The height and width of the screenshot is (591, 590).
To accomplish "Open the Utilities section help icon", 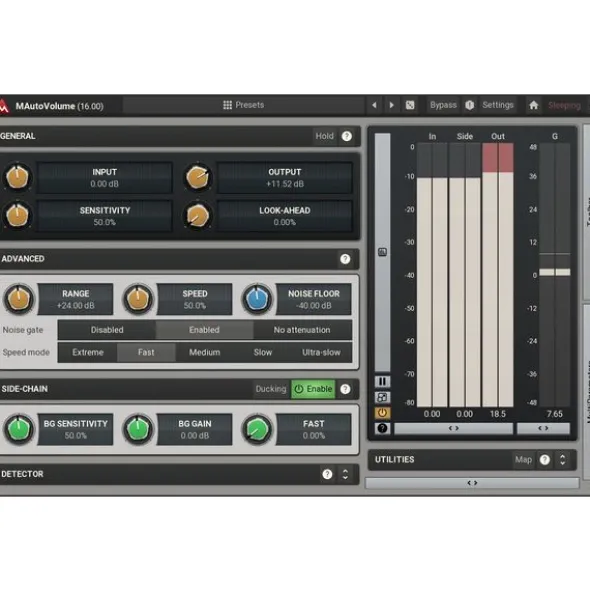I will [544, 459].
